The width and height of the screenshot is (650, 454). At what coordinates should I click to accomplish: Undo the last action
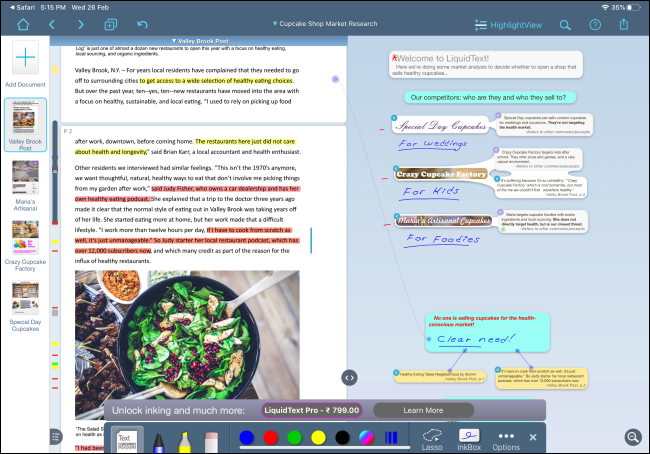coord(142,24)
